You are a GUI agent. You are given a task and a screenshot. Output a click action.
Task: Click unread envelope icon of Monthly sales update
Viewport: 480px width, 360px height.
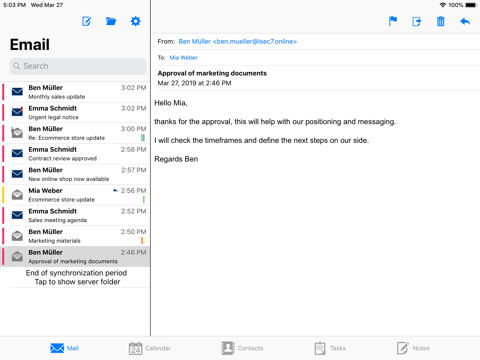(17, 92)
